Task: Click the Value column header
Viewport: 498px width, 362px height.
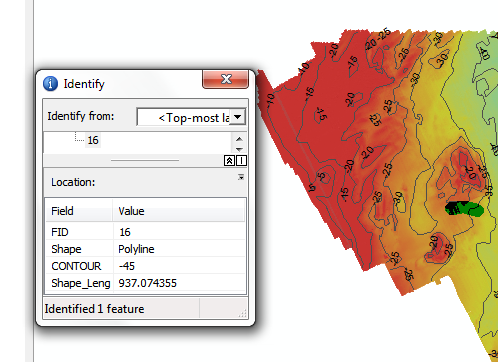Action: [179, 211]
